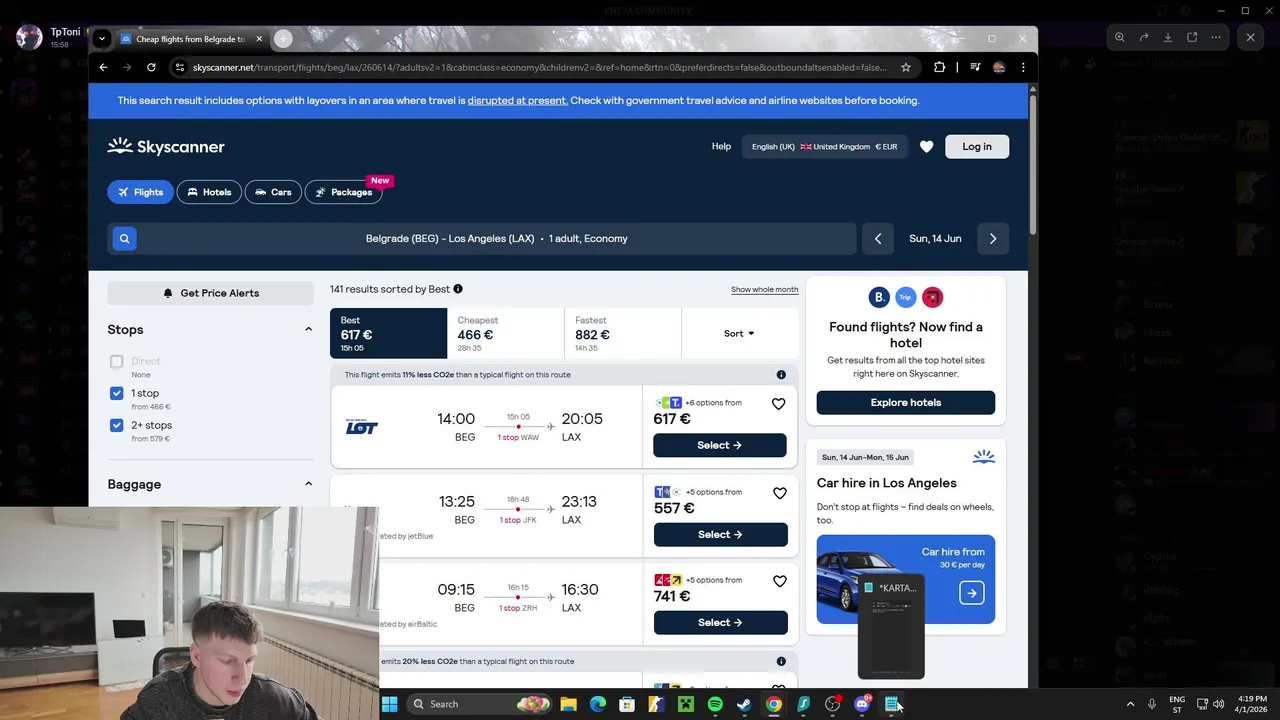Click the taskbar Search box
The height and width of the screenshot is (720, 1280).
click(x=480, y=704)
